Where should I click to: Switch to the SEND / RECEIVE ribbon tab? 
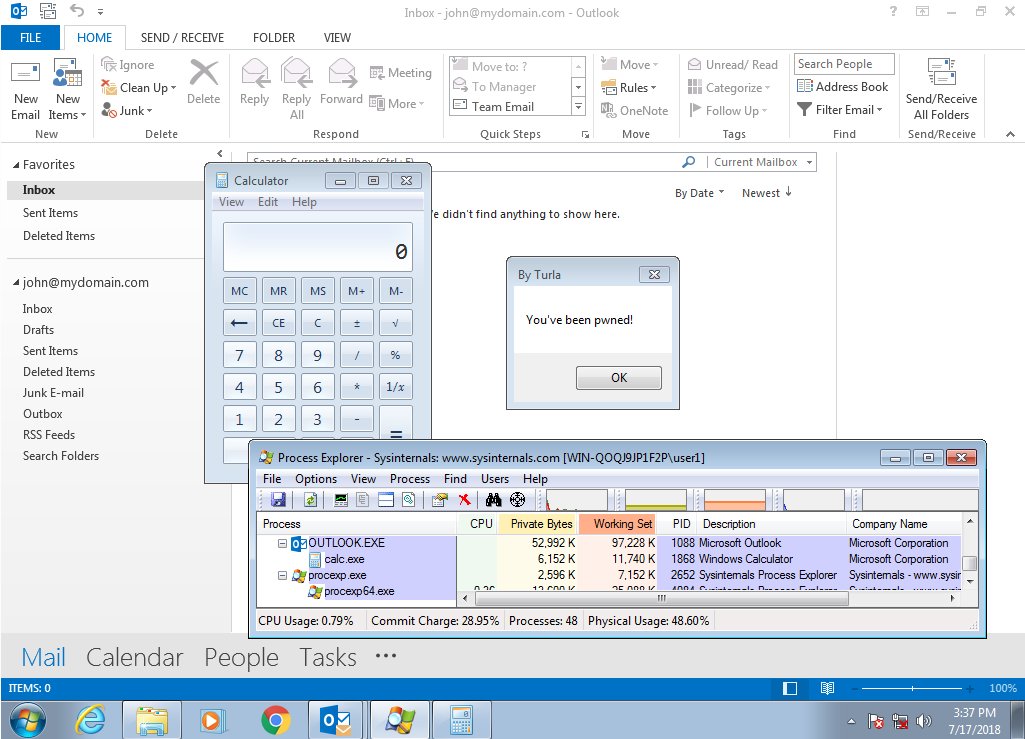(182, 37)
